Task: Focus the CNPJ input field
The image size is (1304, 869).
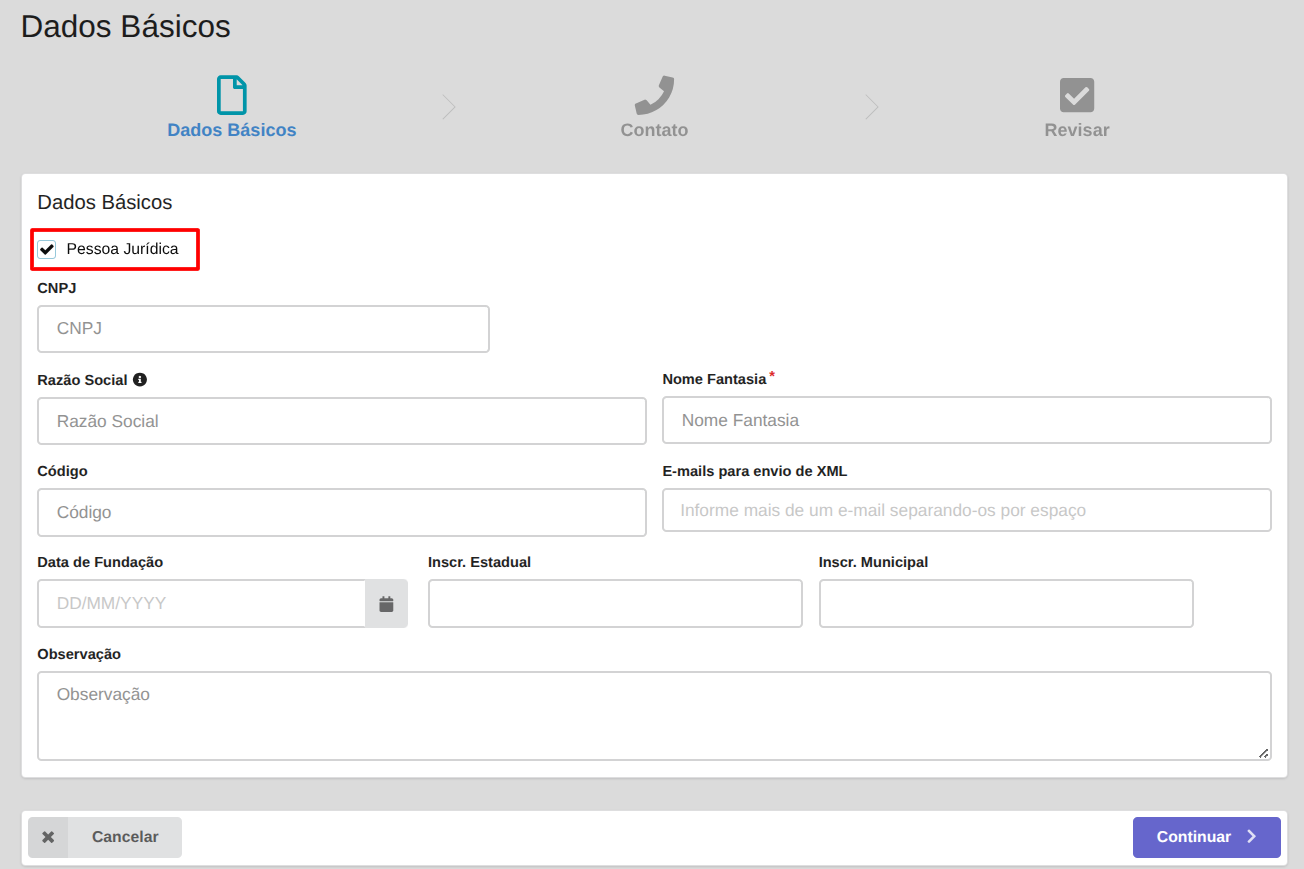Action: pos(263,329)
